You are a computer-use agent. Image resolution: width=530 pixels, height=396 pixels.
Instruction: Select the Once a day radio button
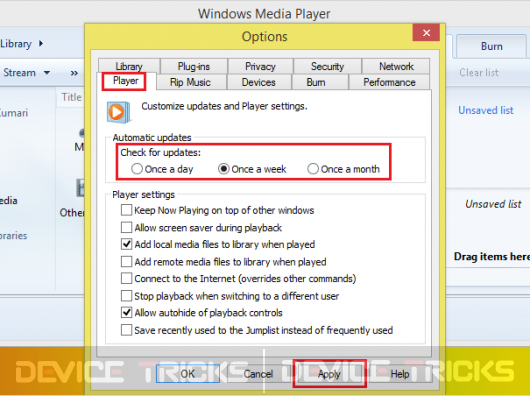137,169
